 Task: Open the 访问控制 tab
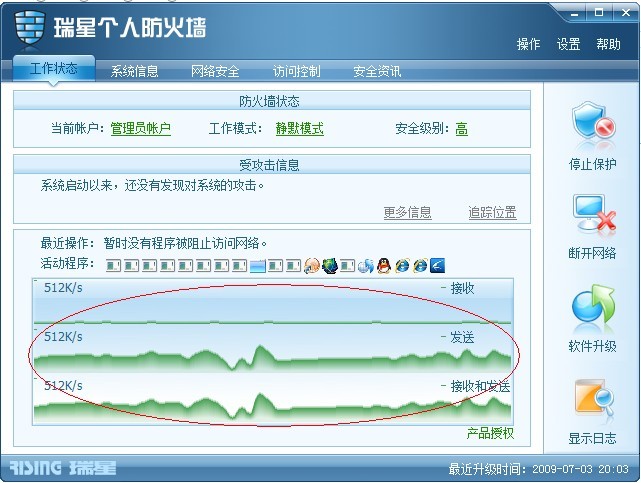[296, 72]
